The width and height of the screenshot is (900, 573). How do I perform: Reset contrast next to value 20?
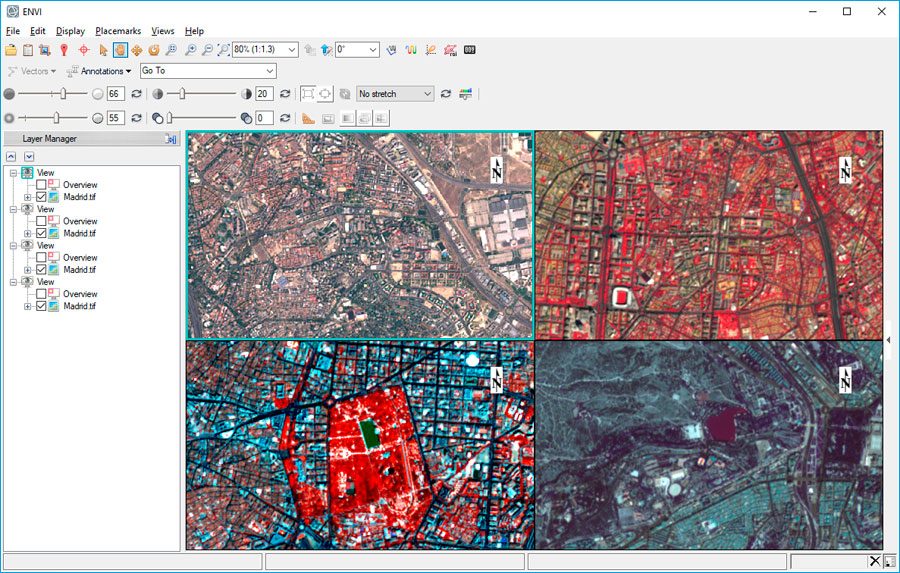pos(285,94)
